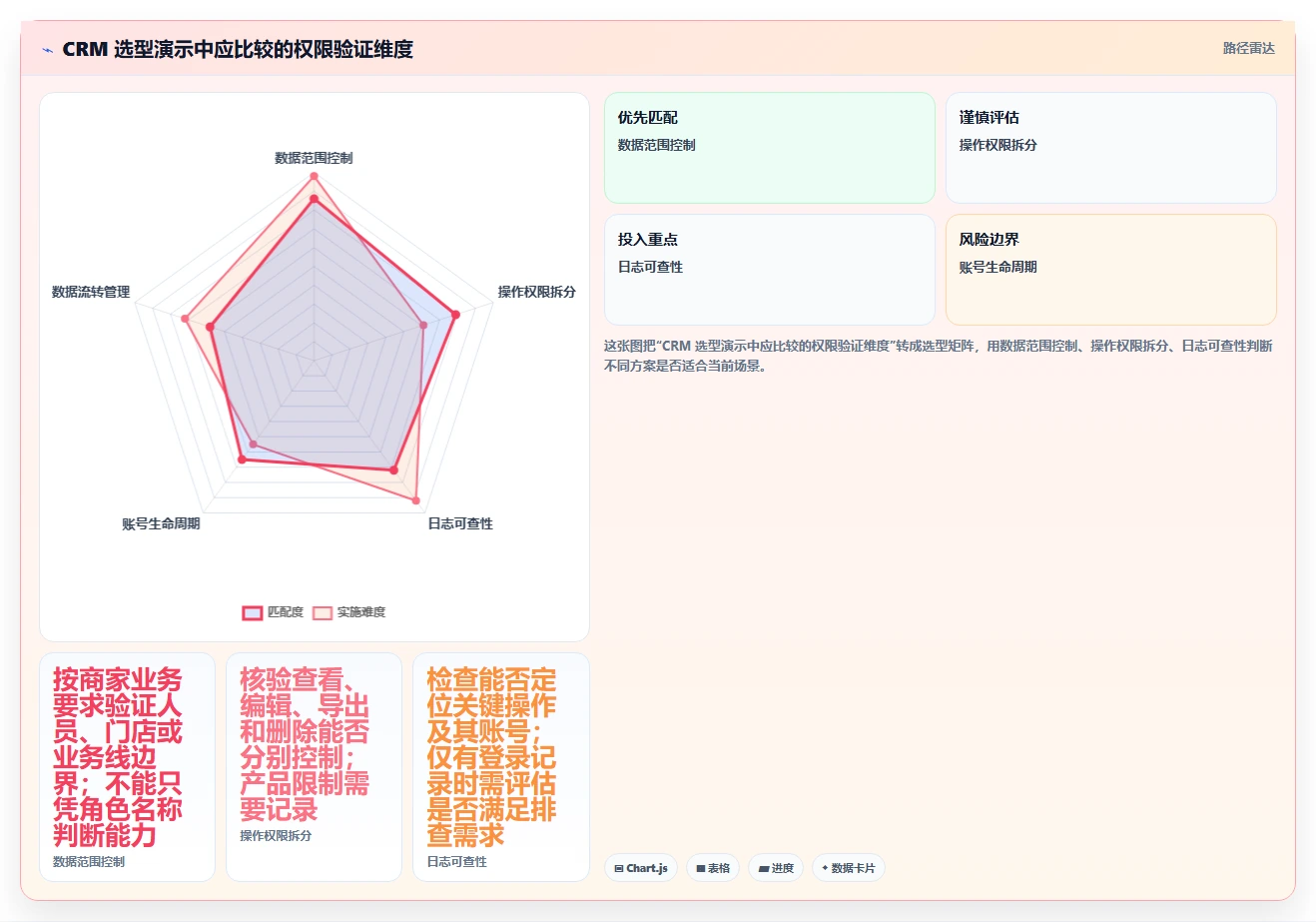Click the 数据流转管理 radar axis label

pyautogui.click(x=91, y=292)
